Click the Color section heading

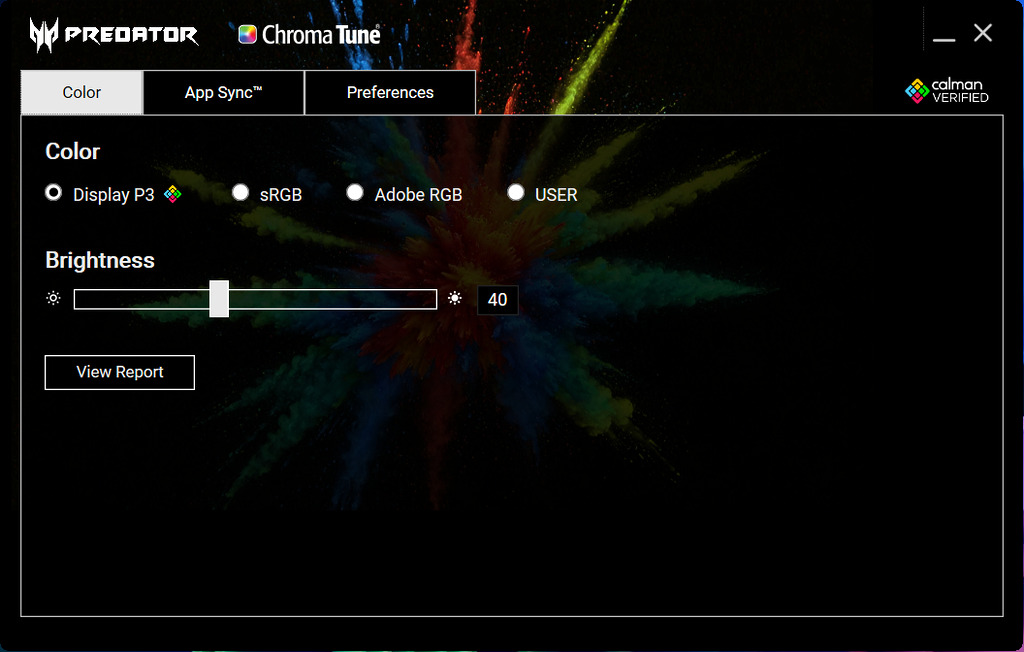click(x=72, y=152)
